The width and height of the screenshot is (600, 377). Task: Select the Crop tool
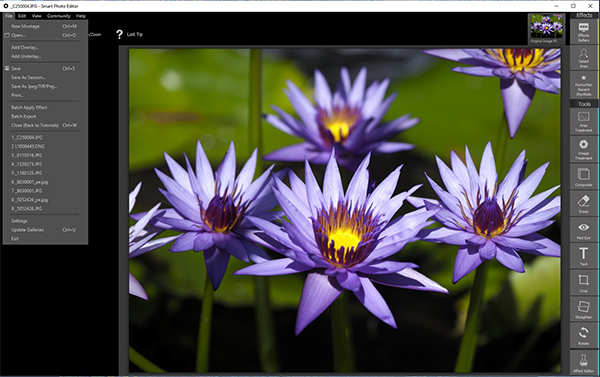[x=584, y=282]
